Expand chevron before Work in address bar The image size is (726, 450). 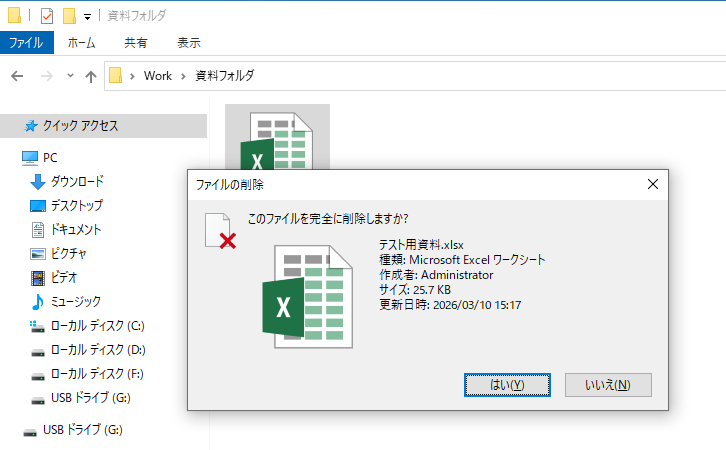tap(132, 76)
